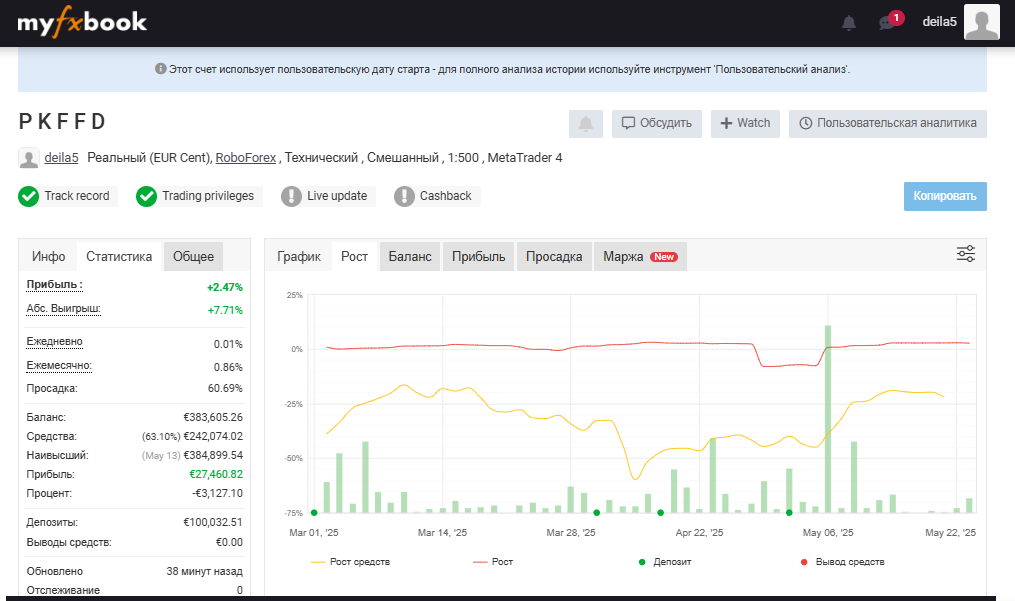This screenshot has width=1015, height=601.
Task: Open chart settings sliders icon
Action: pyautogui.click(x=966, y=254)
